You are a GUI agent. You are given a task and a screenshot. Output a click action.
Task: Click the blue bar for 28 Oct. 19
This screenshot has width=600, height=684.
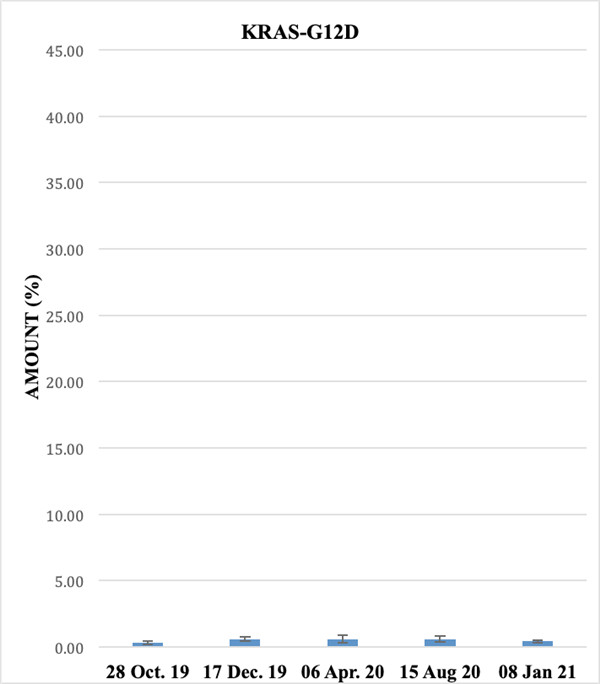(148, 645)
